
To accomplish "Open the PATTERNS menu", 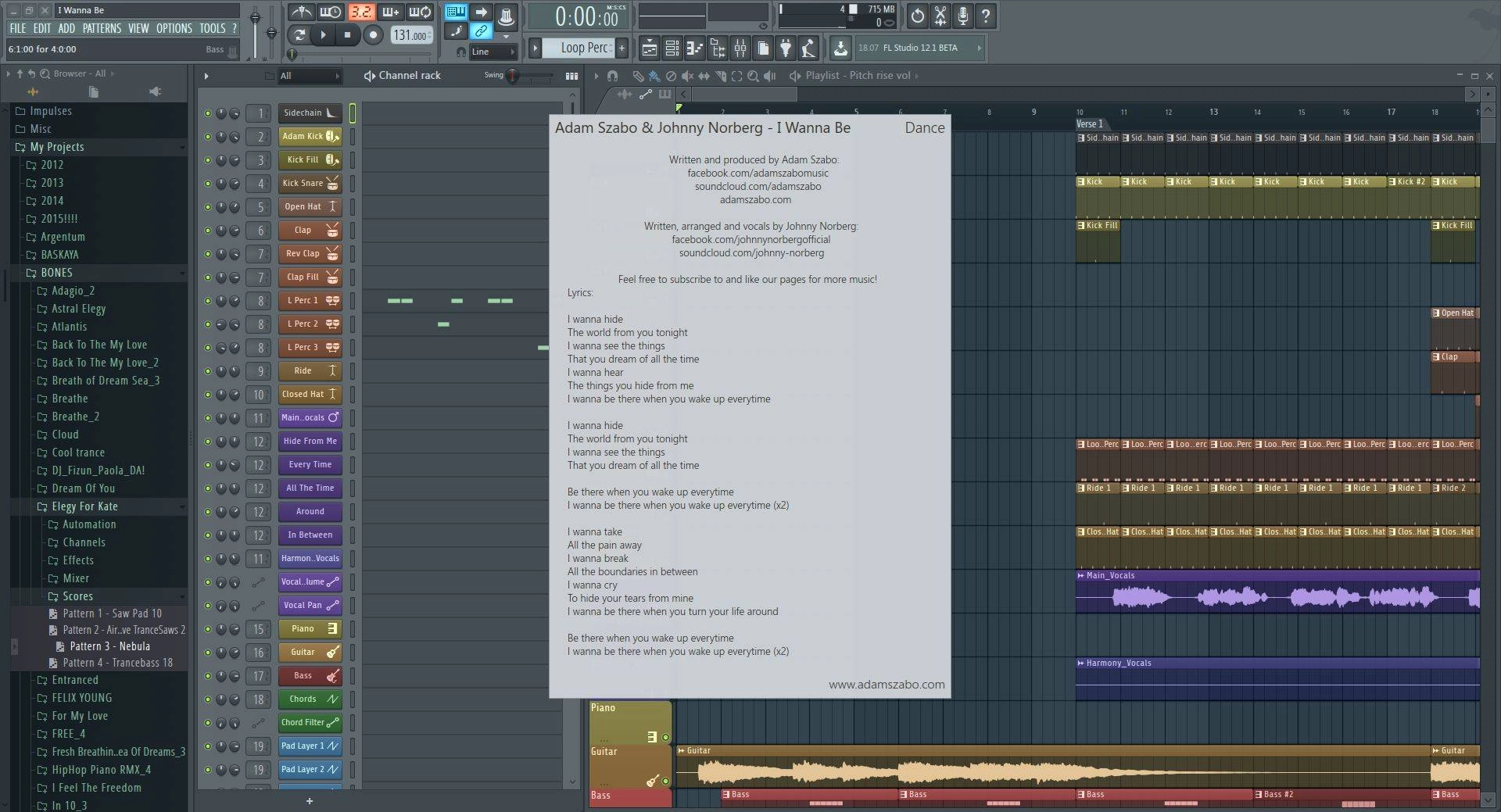I will click(x=102, y=28).
